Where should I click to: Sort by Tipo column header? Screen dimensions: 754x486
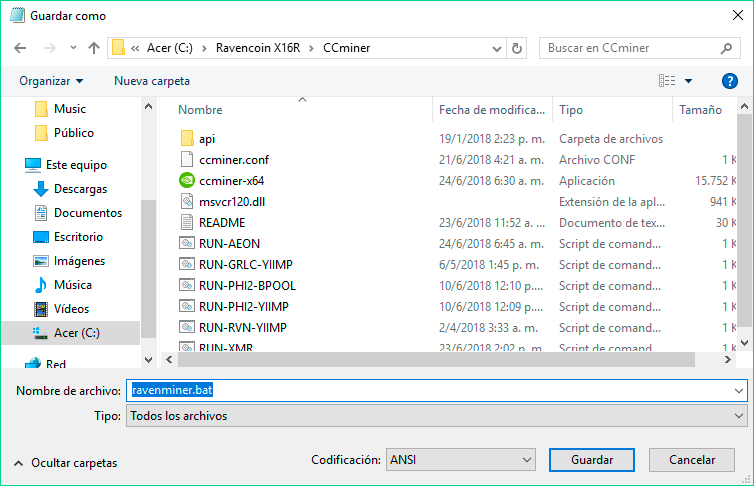[571, 110]
